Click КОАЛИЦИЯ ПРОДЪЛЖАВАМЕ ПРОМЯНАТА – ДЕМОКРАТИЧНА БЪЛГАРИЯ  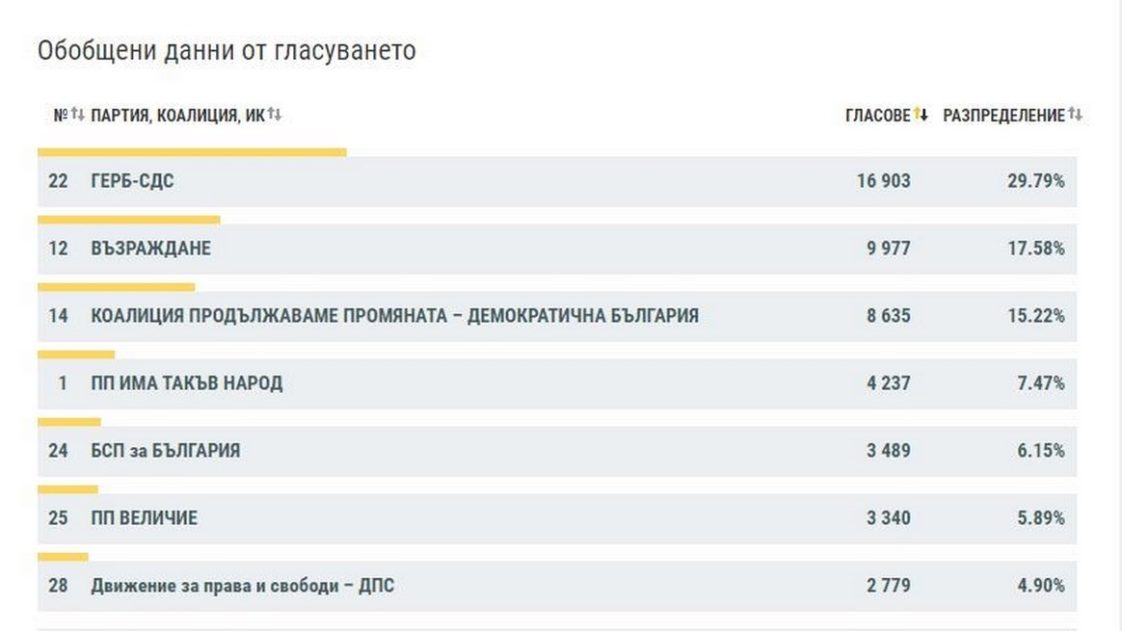click(394, 316)
